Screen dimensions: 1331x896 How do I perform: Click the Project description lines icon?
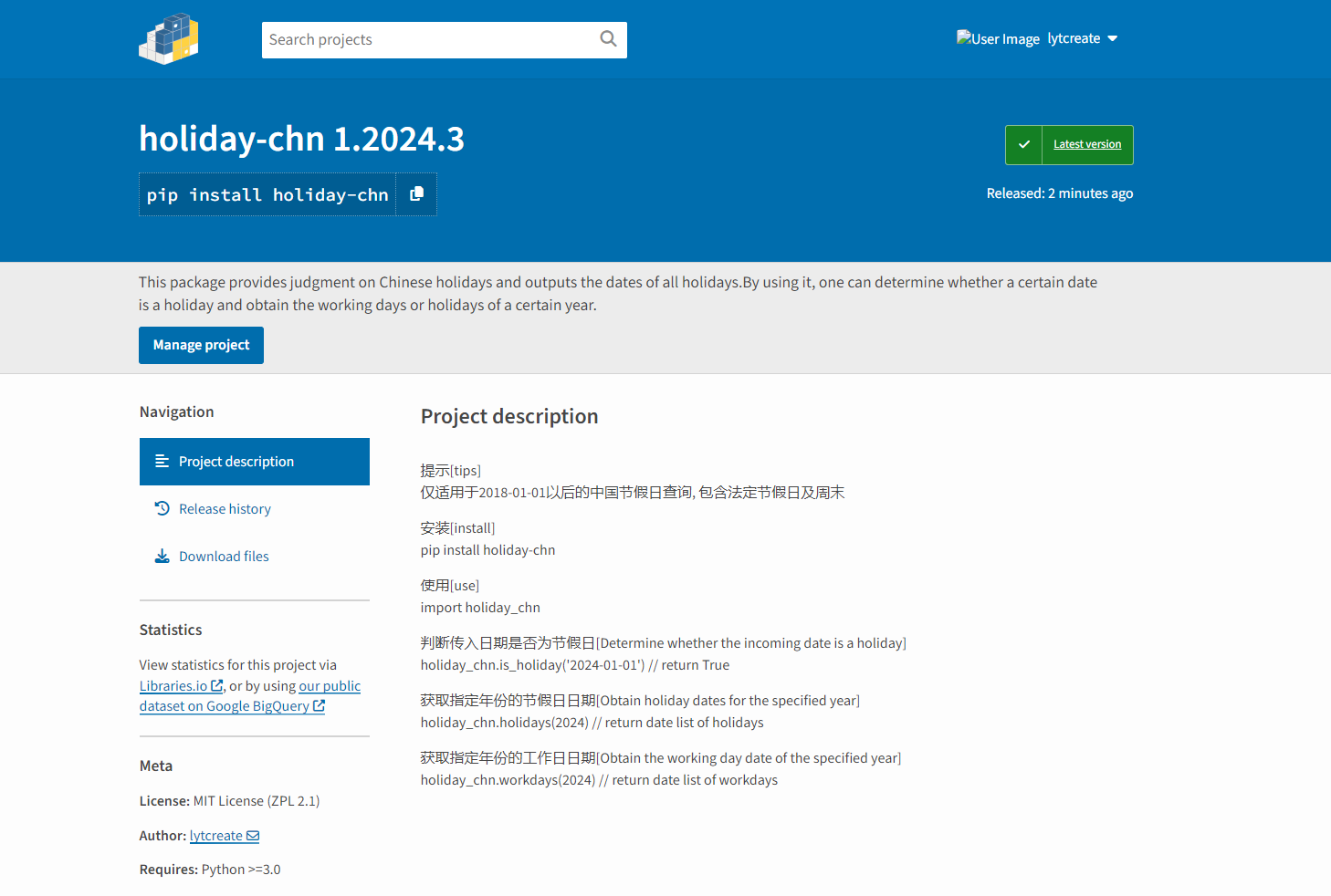click(x=162, y=461)
